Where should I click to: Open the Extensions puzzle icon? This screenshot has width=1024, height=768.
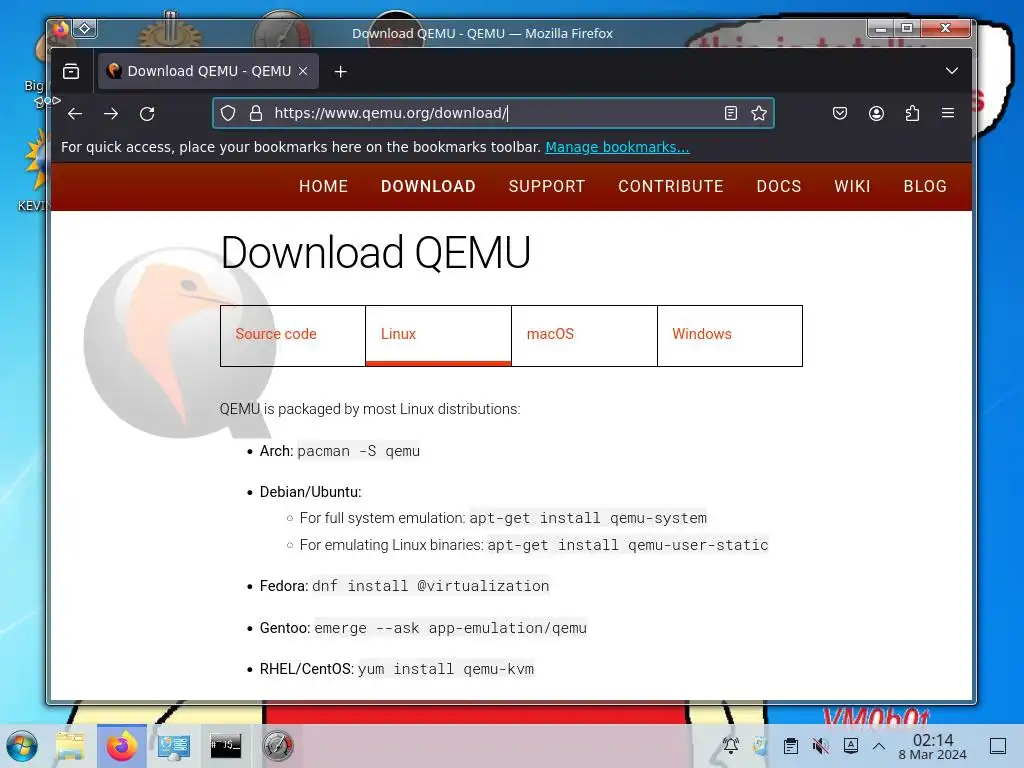pos(912,113)
